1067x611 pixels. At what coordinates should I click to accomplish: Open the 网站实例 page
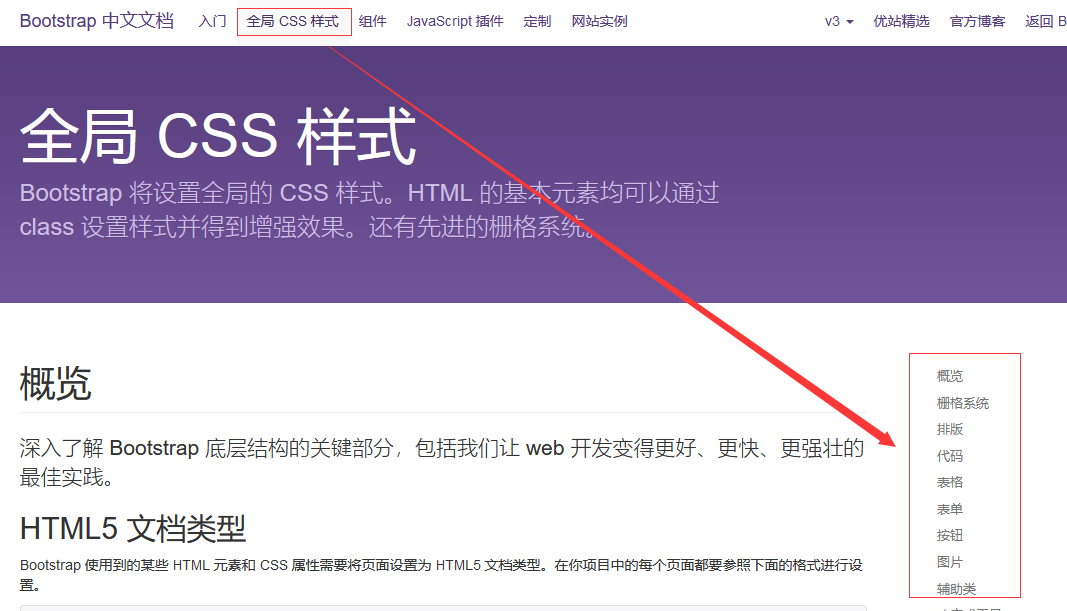click(599, 21)
